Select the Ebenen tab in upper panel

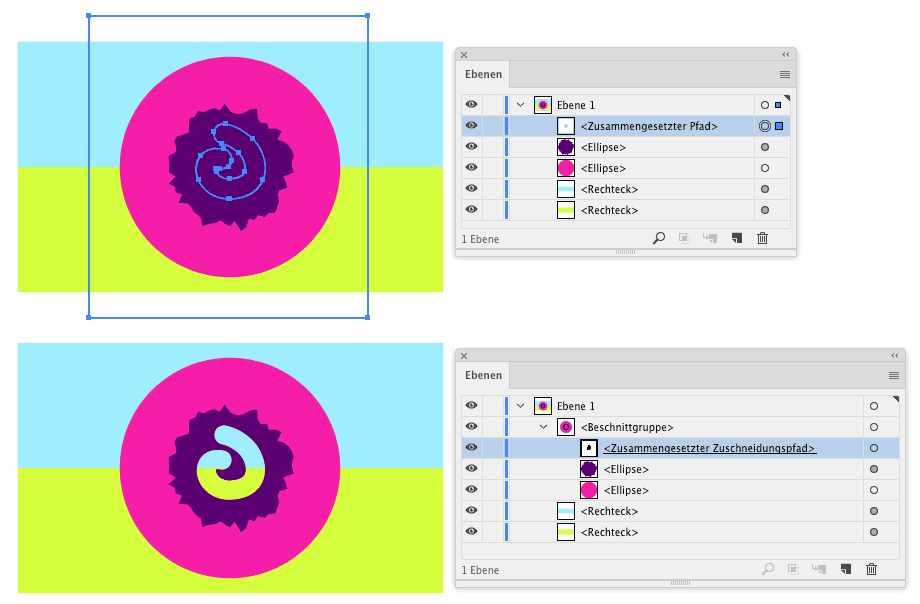pos(483,74)
